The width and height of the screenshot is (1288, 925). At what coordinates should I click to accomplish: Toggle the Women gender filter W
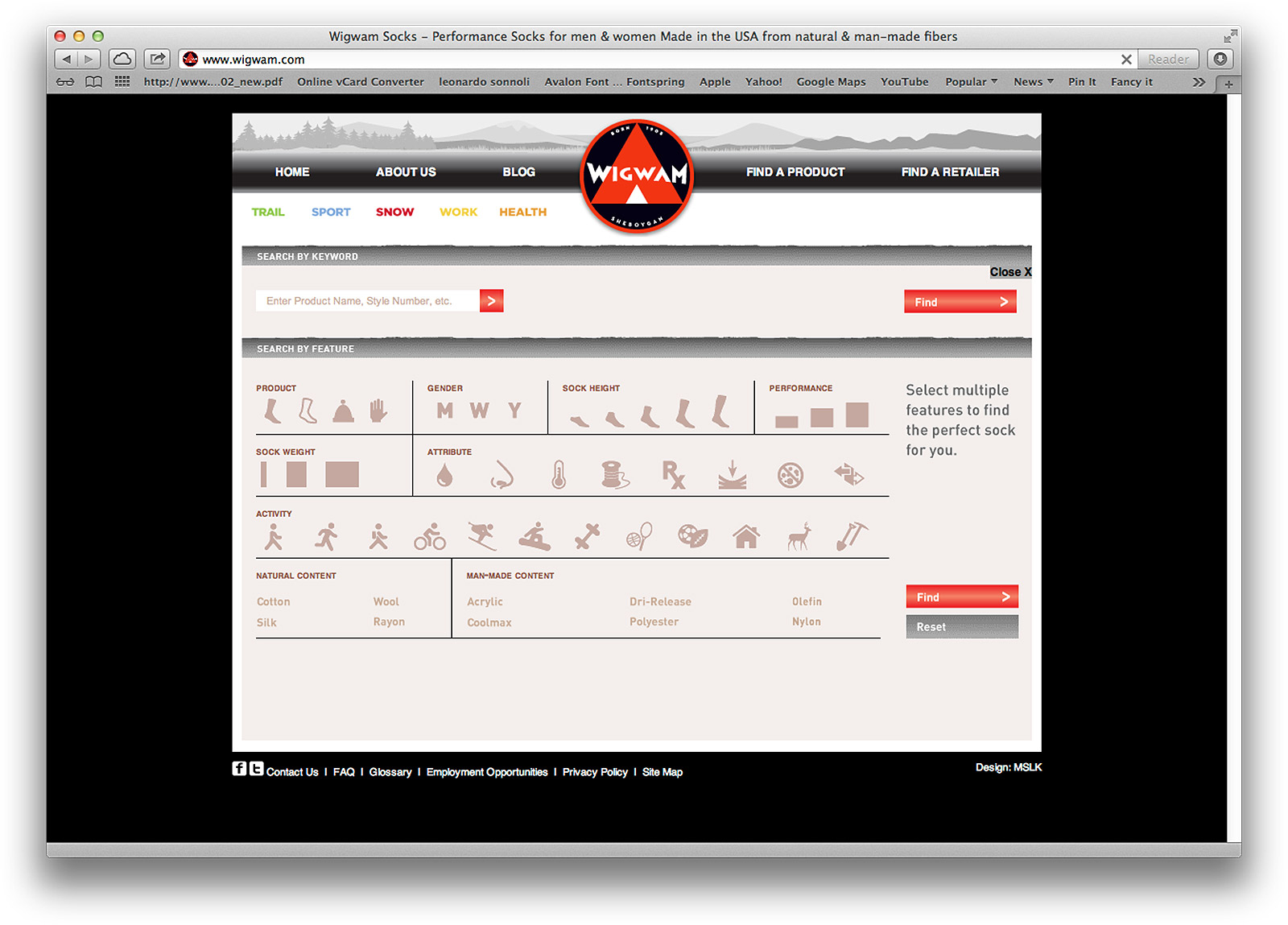coord(480,411)
